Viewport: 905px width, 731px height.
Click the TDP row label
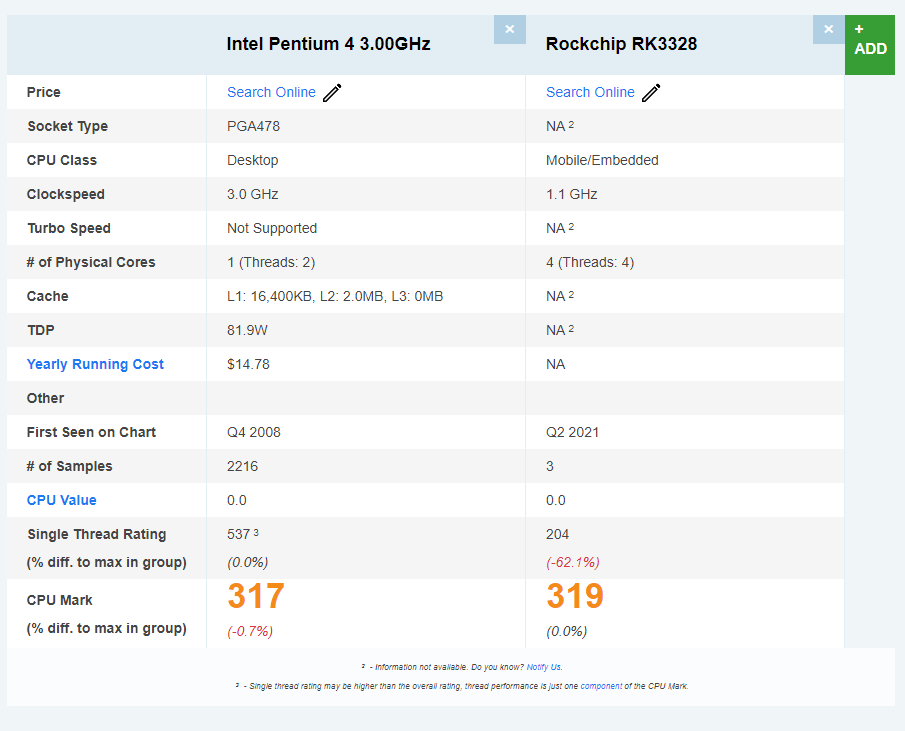[x=40, y=331]
